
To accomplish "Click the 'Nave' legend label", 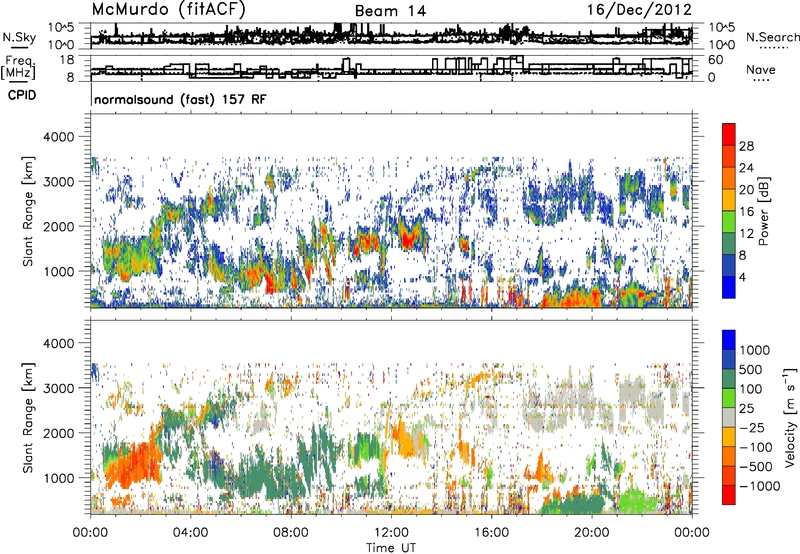I will (761, 70).
